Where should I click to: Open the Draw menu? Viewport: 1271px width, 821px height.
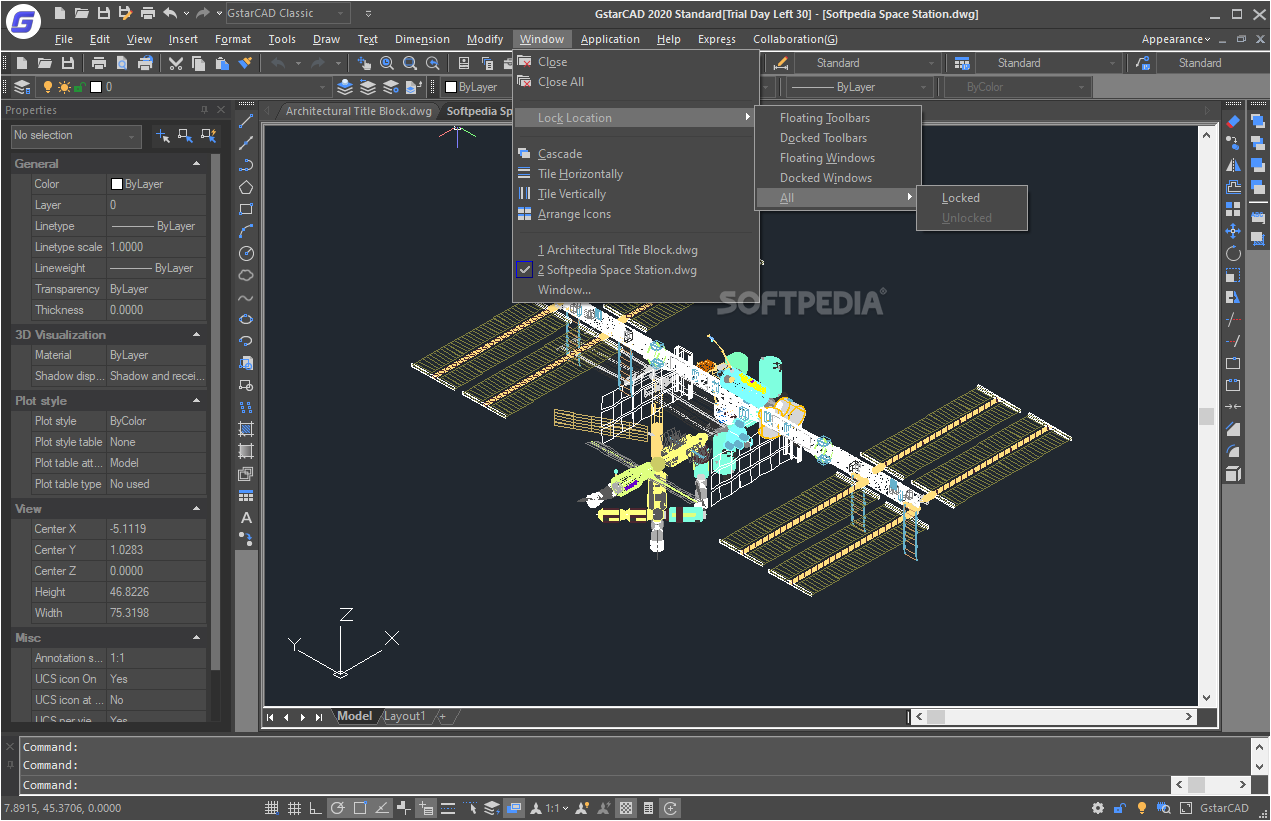tap(326, 39)
